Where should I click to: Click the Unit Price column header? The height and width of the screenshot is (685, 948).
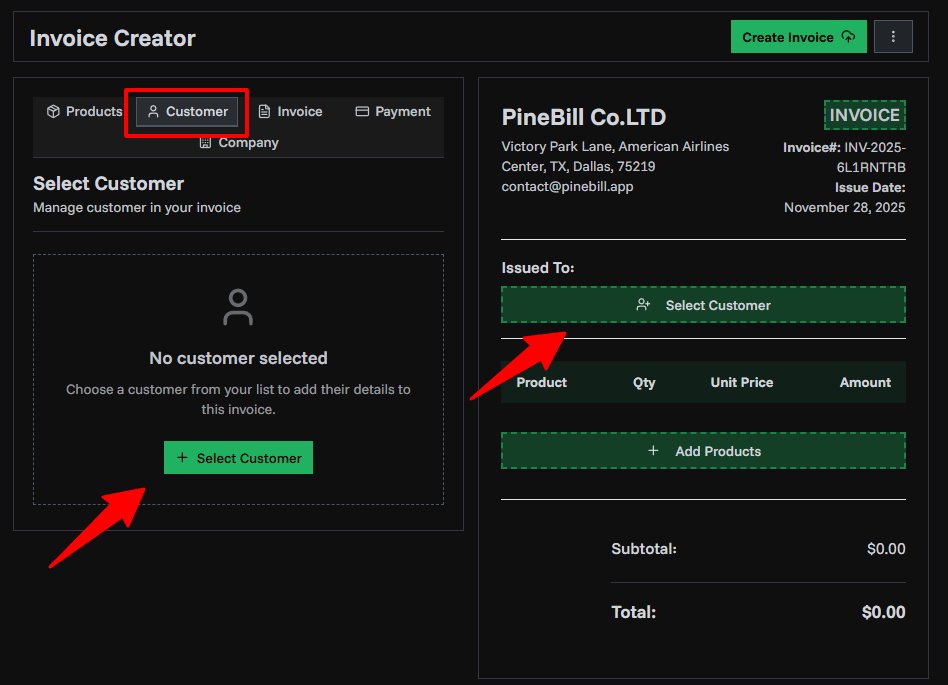pos(741,382)
